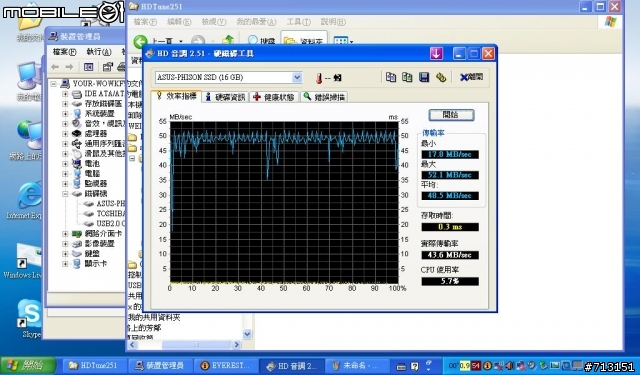Open the 檔案(F) menu in Device Manager
This screenshot has width=640, height=375.
tap(64, 52)
